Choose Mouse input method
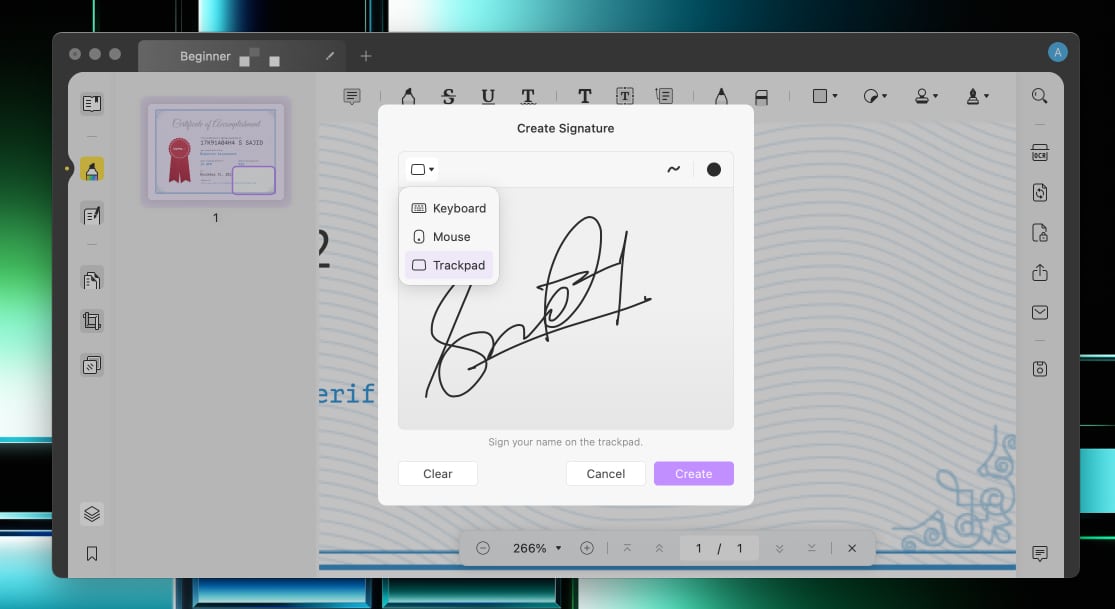 [x=449, y=236]
